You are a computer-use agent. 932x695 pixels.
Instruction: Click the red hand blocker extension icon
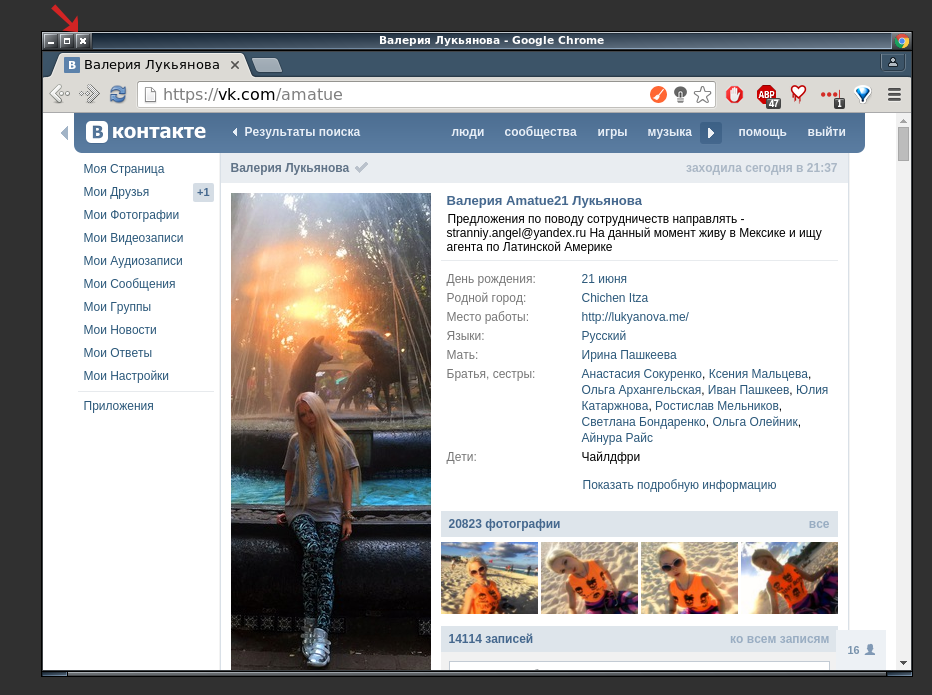point(735,94)
